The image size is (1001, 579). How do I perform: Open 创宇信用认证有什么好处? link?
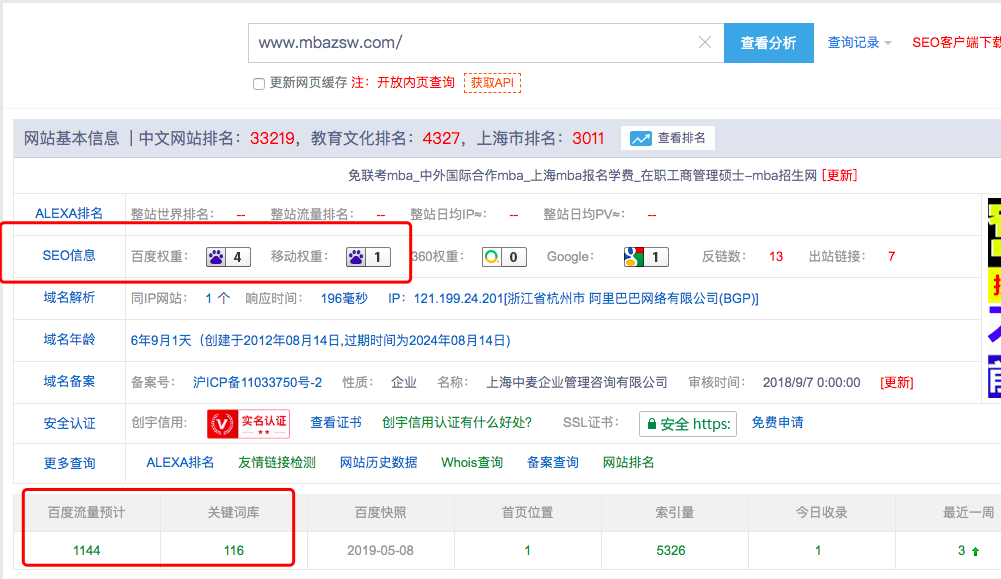[x=456, y=423]
